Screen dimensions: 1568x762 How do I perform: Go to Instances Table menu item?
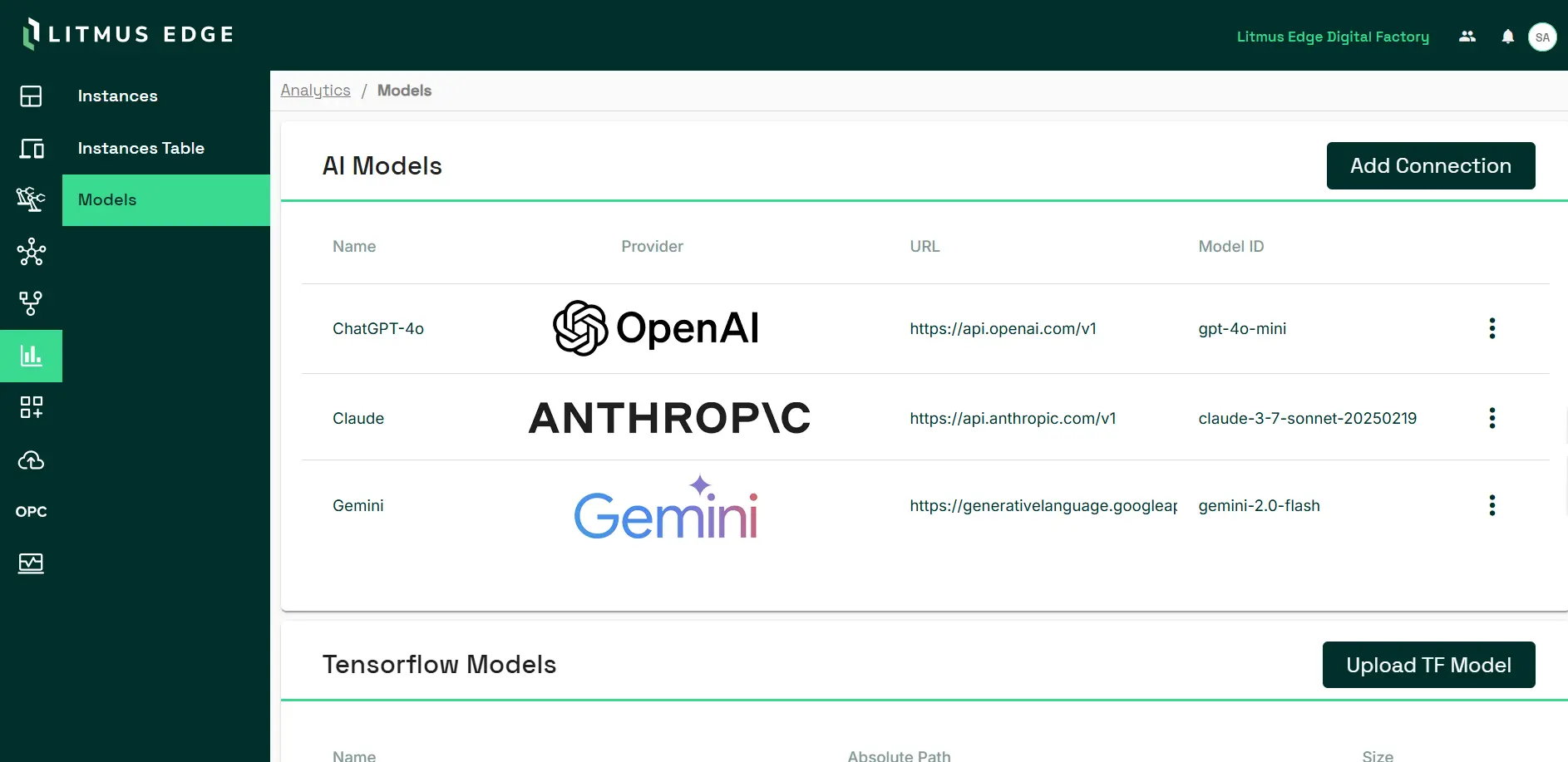tap(141, 149)
